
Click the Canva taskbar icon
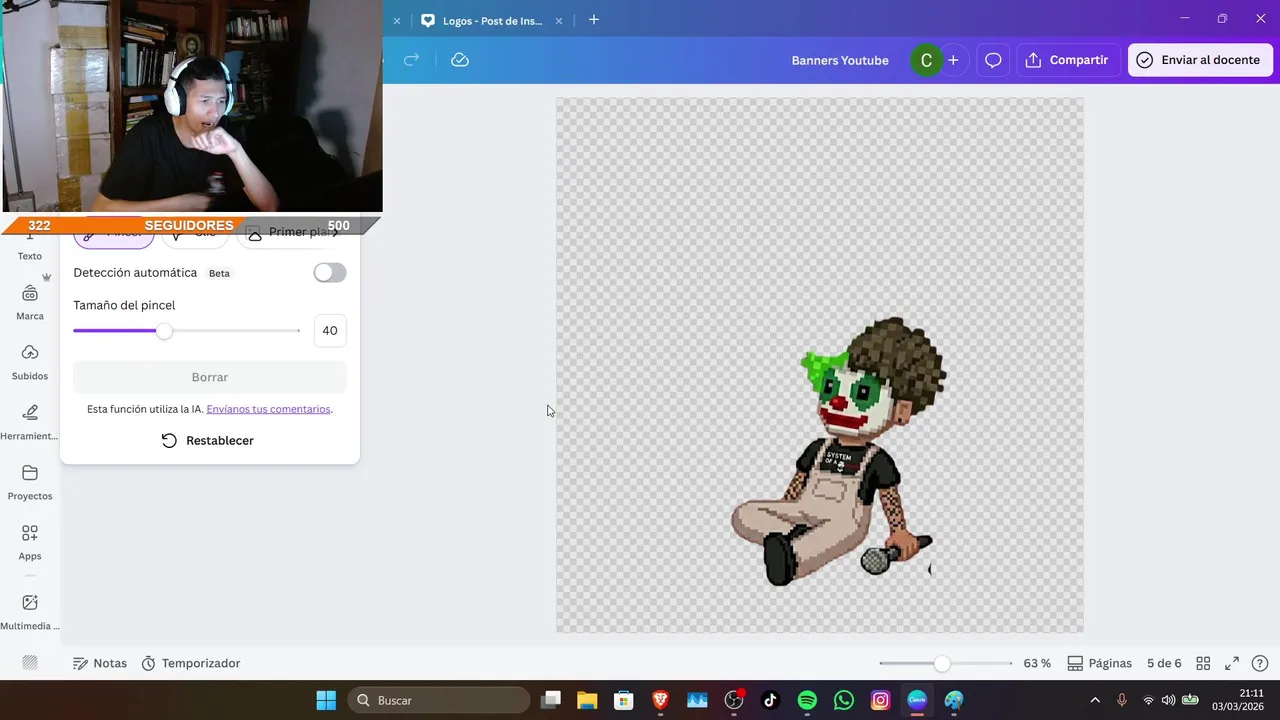click(x=917, y=700)
